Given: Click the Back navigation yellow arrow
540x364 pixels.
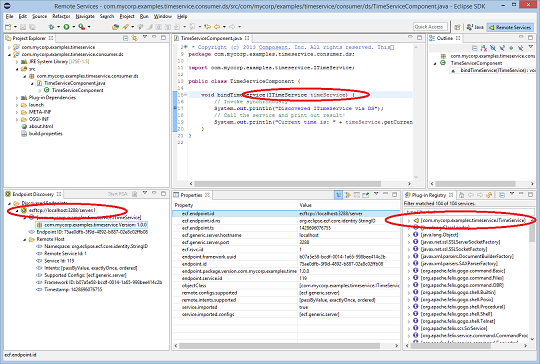Looking at the screenshot, I should (217, 27).
